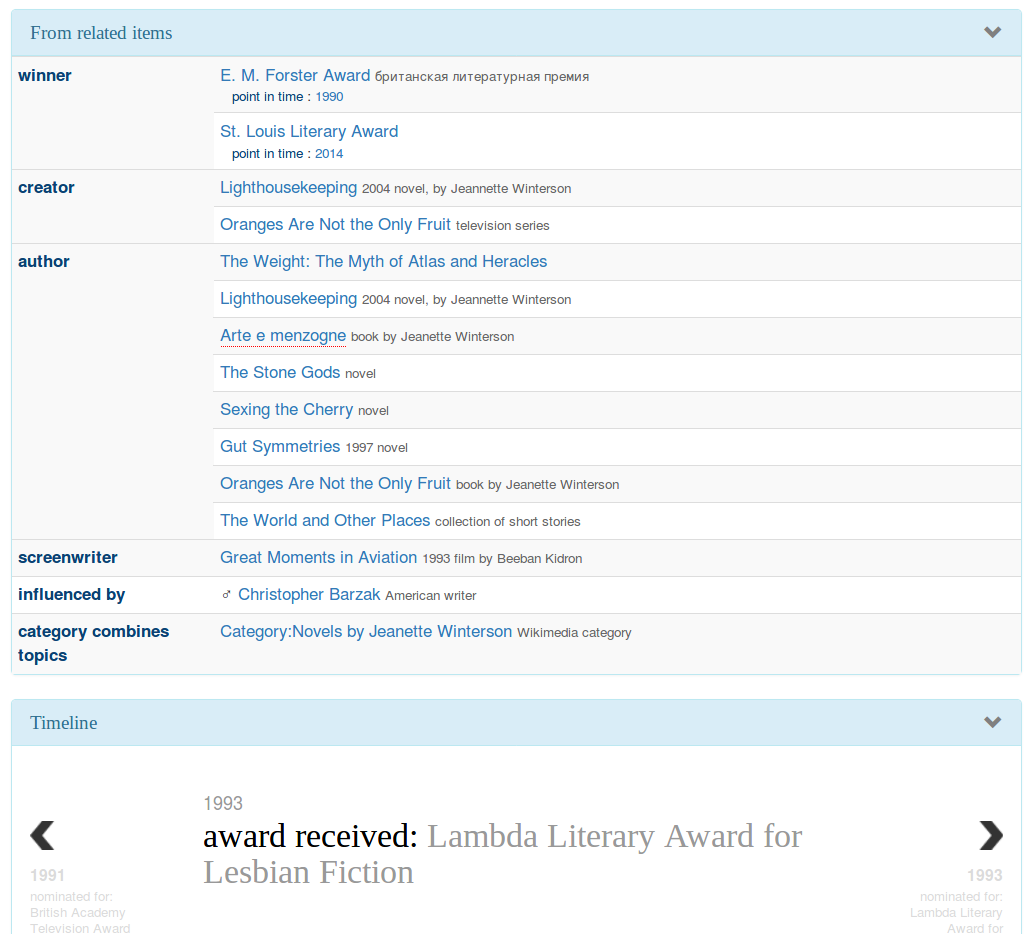Screen dimensions: 1034x934
Task: Click point in time label under E. M. Forster Award
Action: [271, 96]
